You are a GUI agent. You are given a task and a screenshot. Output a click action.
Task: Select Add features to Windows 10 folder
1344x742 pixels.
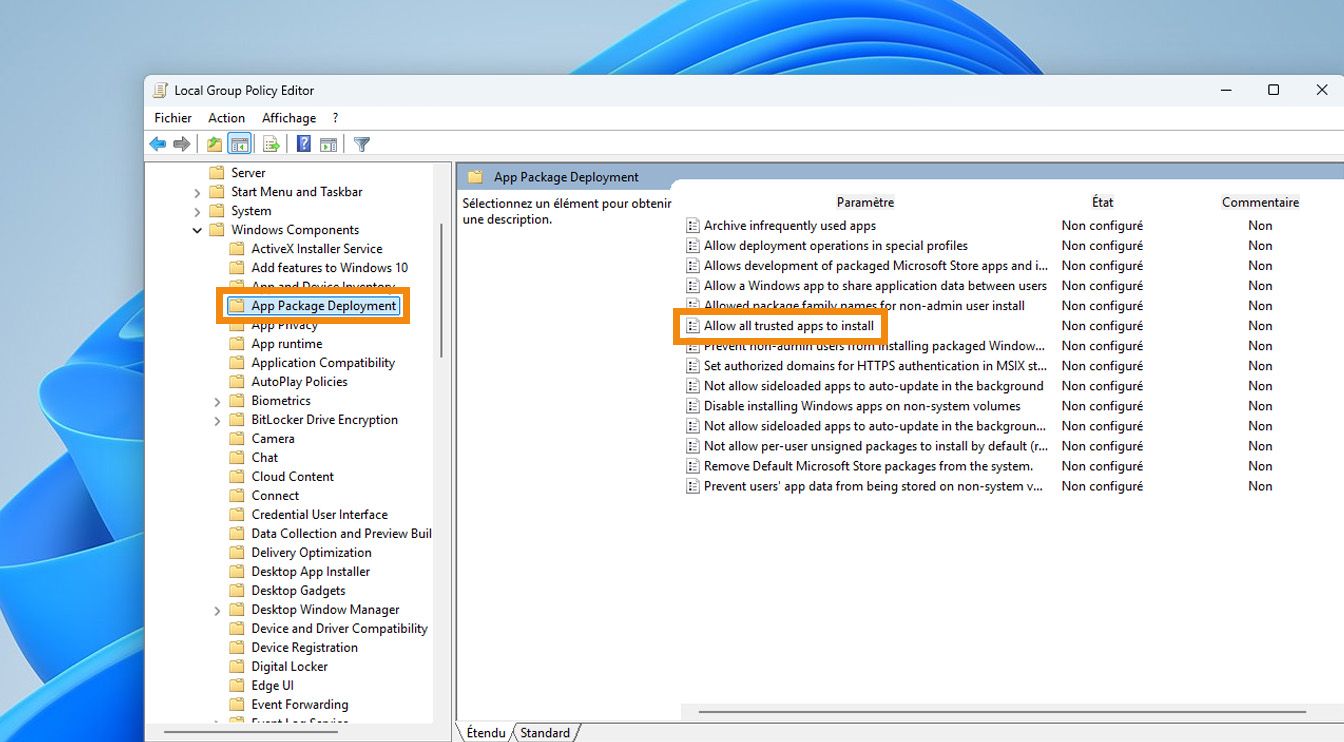(330, 268)
